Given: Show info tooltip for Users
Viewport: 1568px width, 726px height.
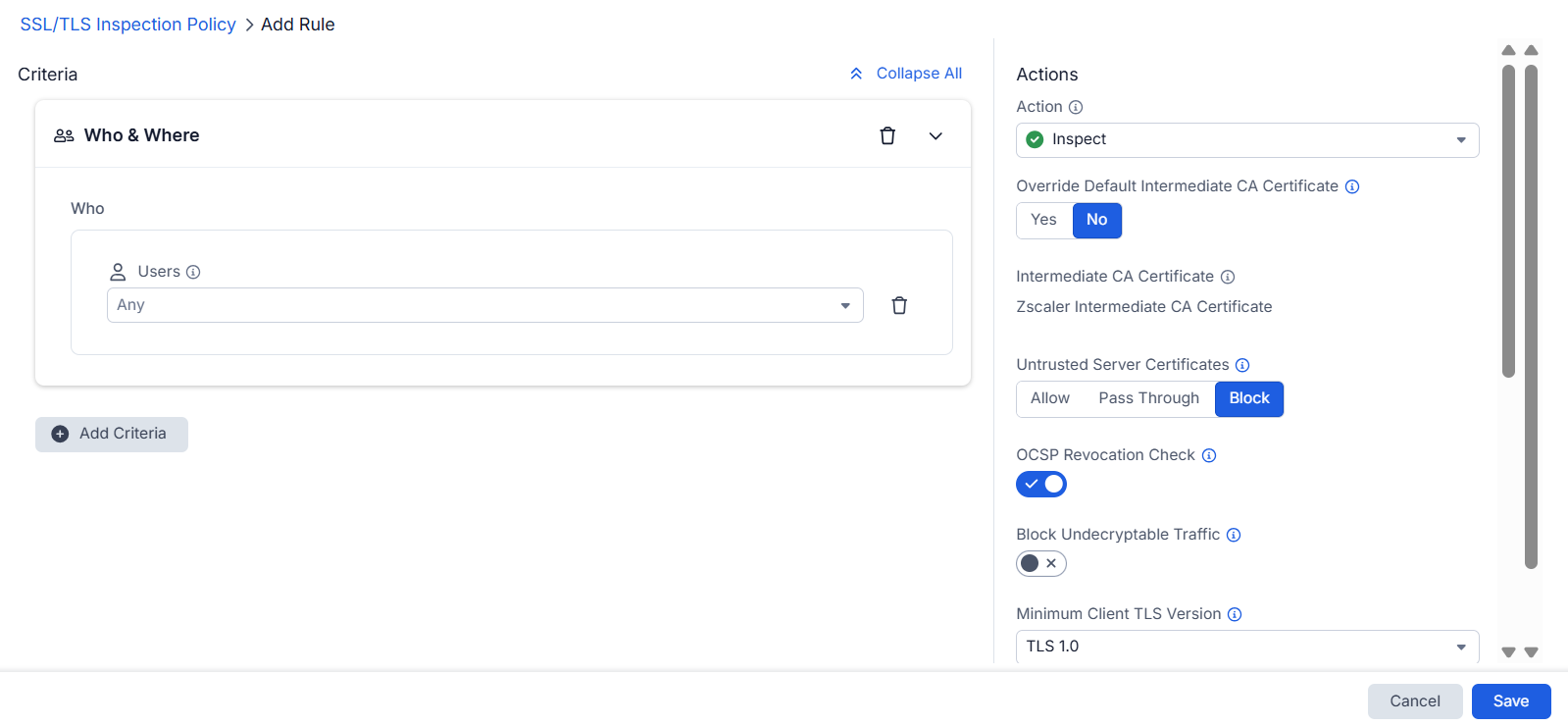Looking at the screenshot, I should [193, 272].
